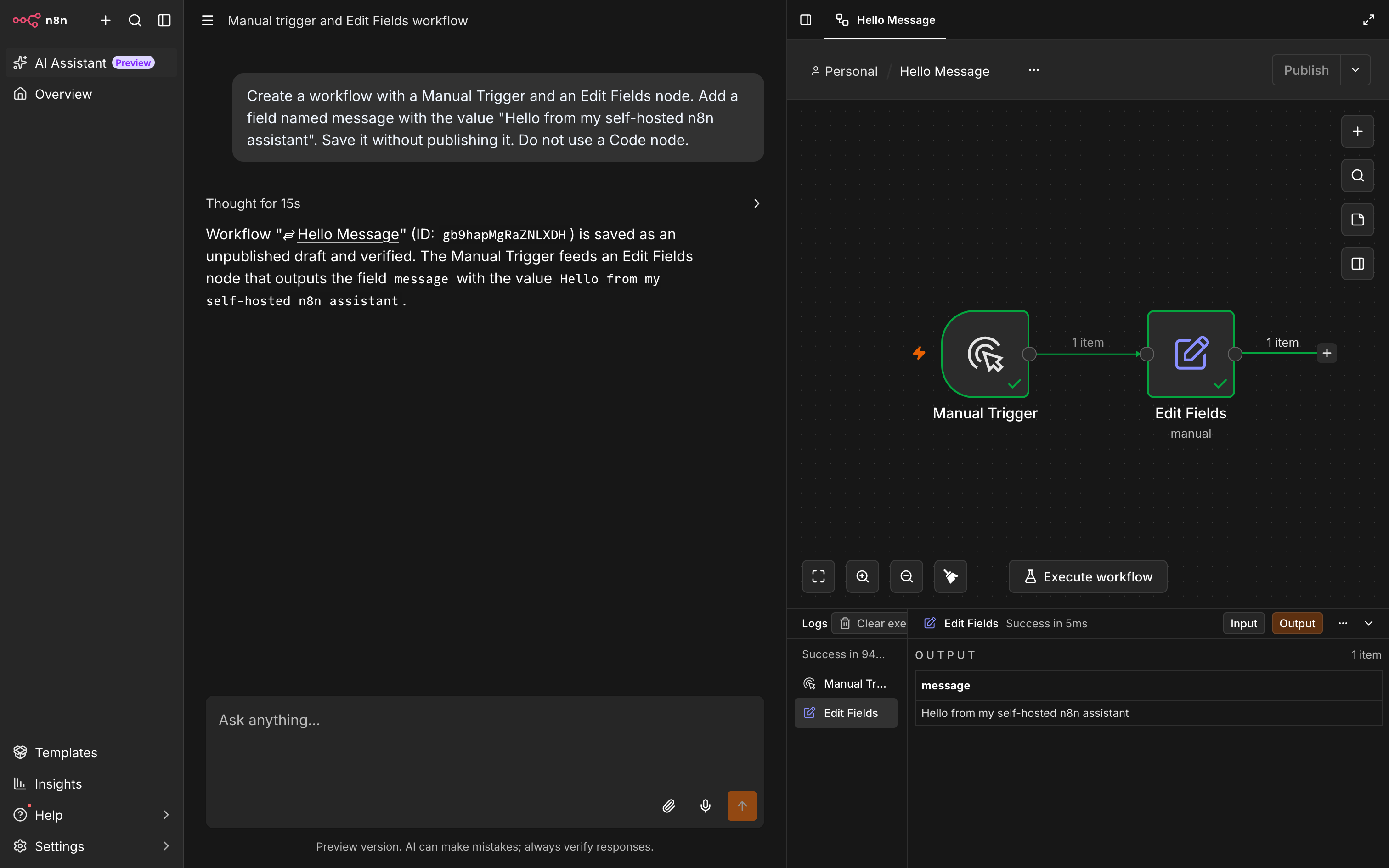Open logs panel ellipsis options
This screenshot has height=868, width=1389.
1343,624
